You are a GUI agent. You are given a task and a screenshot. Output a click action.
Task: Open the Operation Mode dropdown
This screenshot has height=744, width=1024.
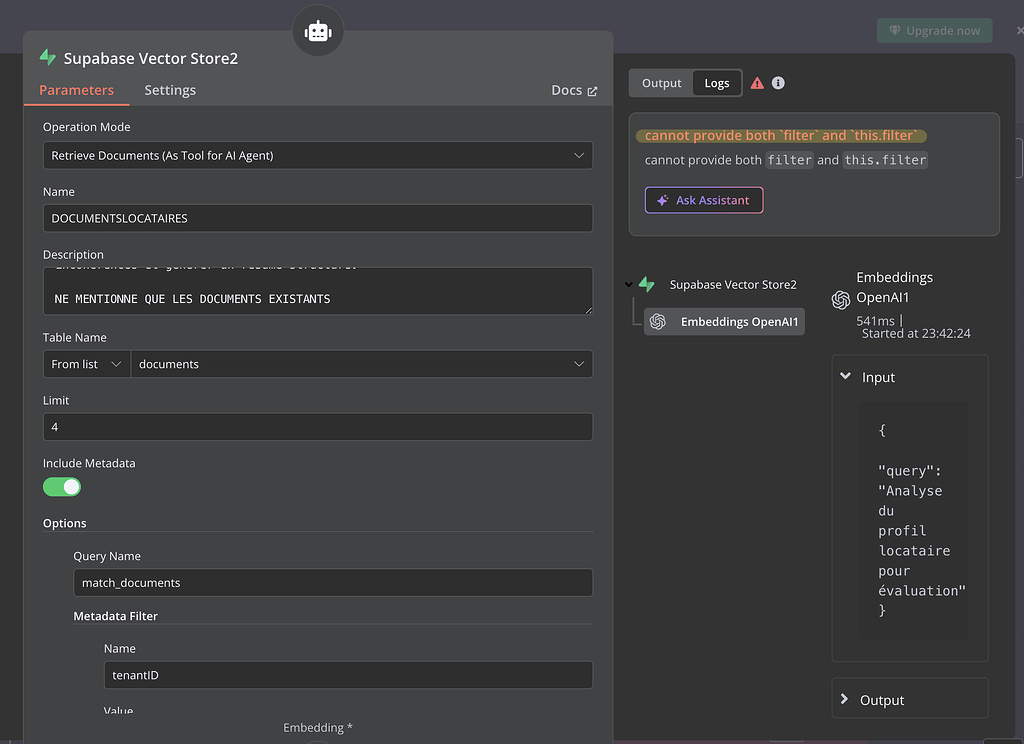tap(317, 155)
